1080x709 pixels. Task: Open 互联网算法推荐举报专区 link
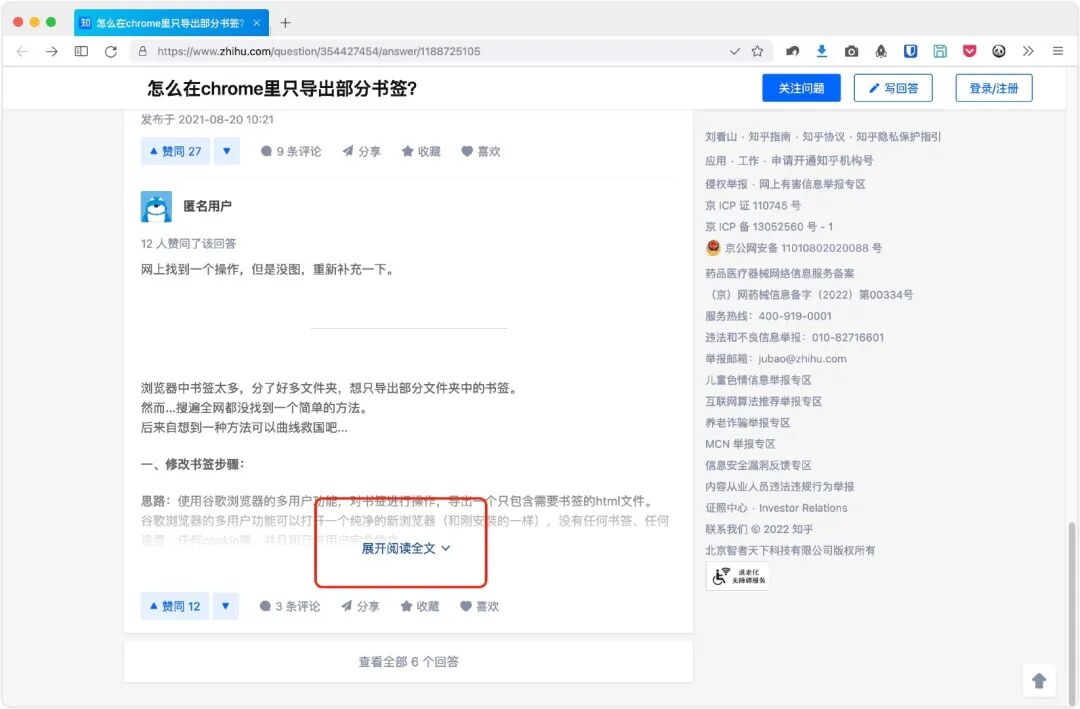point(764,402)
